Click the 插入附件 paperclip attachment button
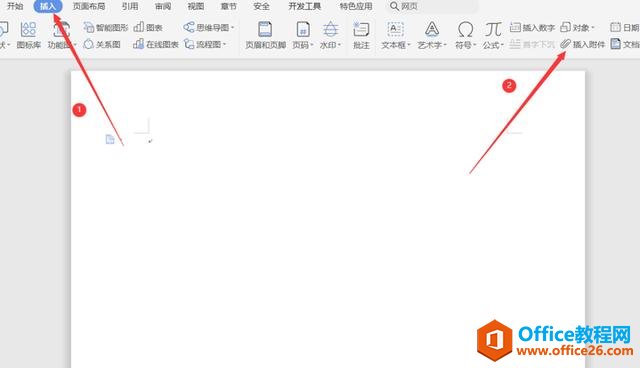 pos(583,44)
